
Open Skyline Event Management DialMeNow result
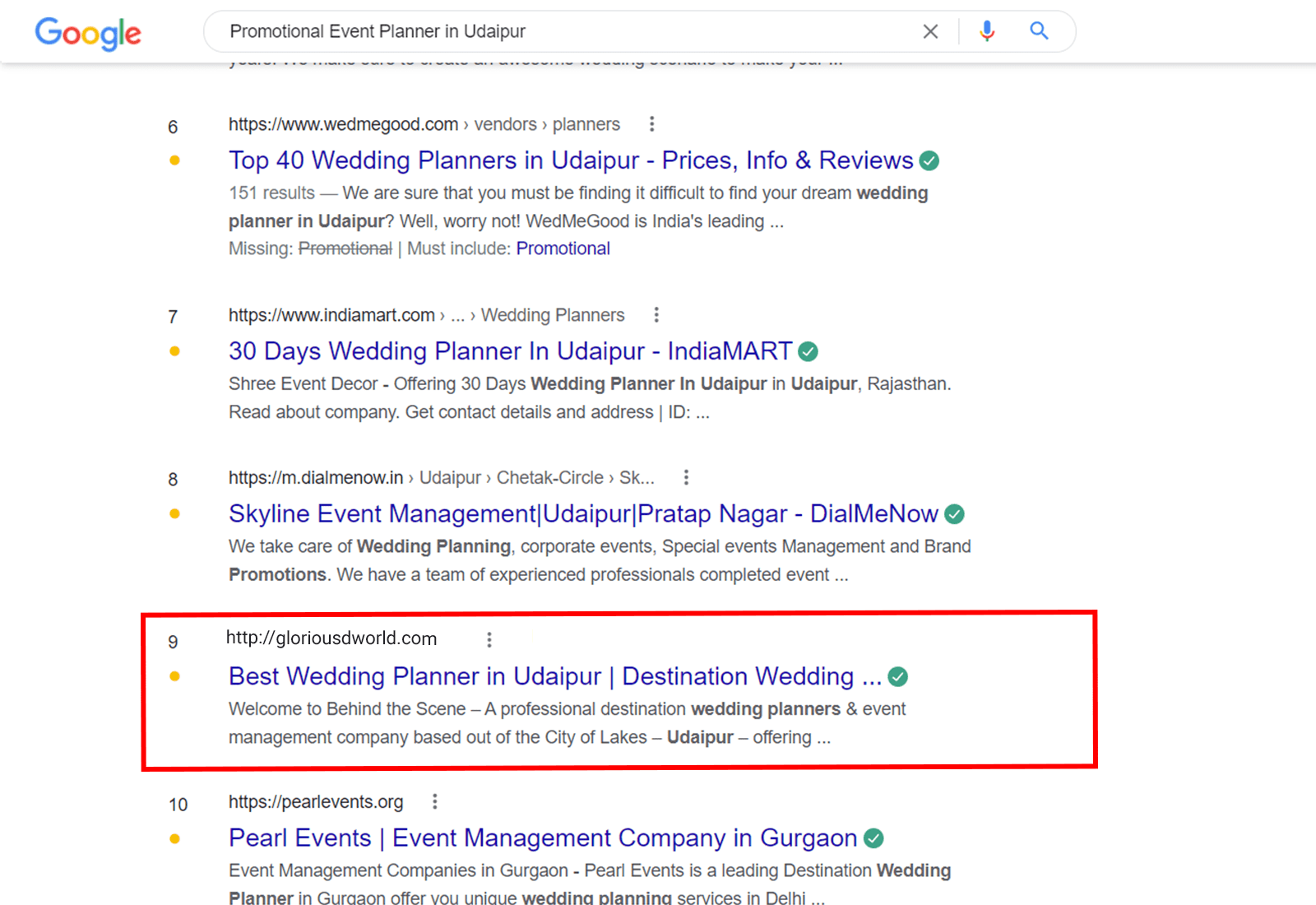[x=583, y=514]
